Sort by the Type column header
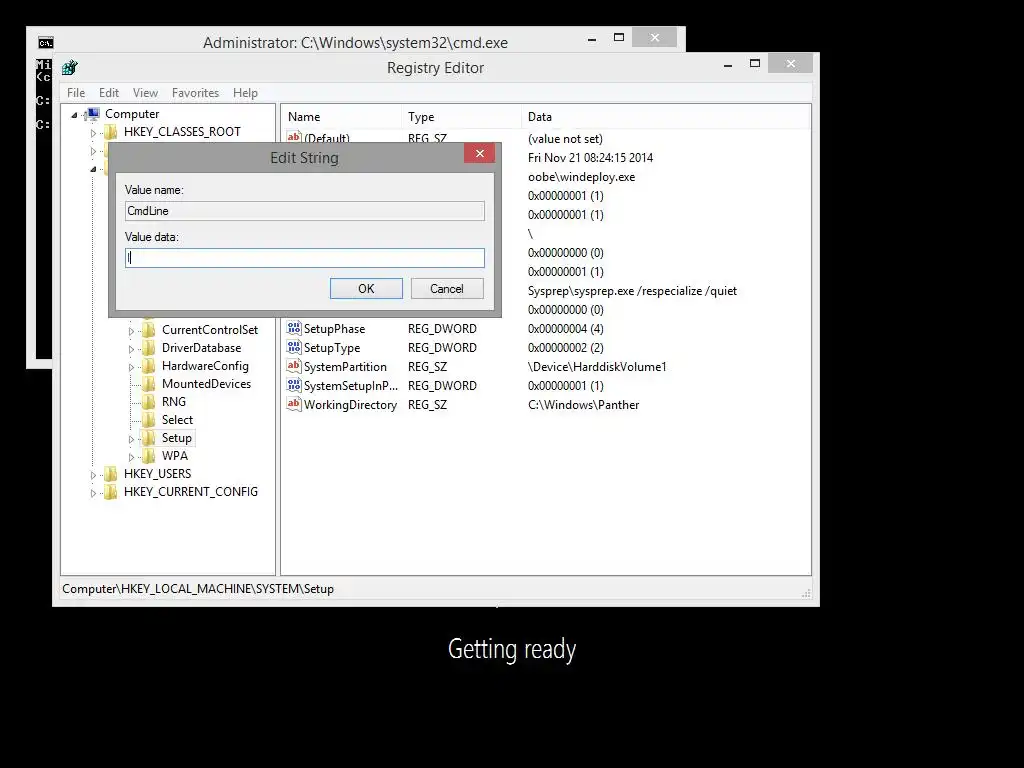The height and width of the screenshot is (768, 1024). (462, 117)
